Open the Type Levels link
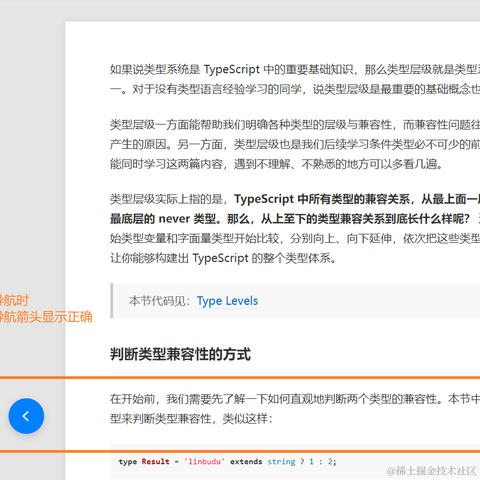 tap(227, 301)
